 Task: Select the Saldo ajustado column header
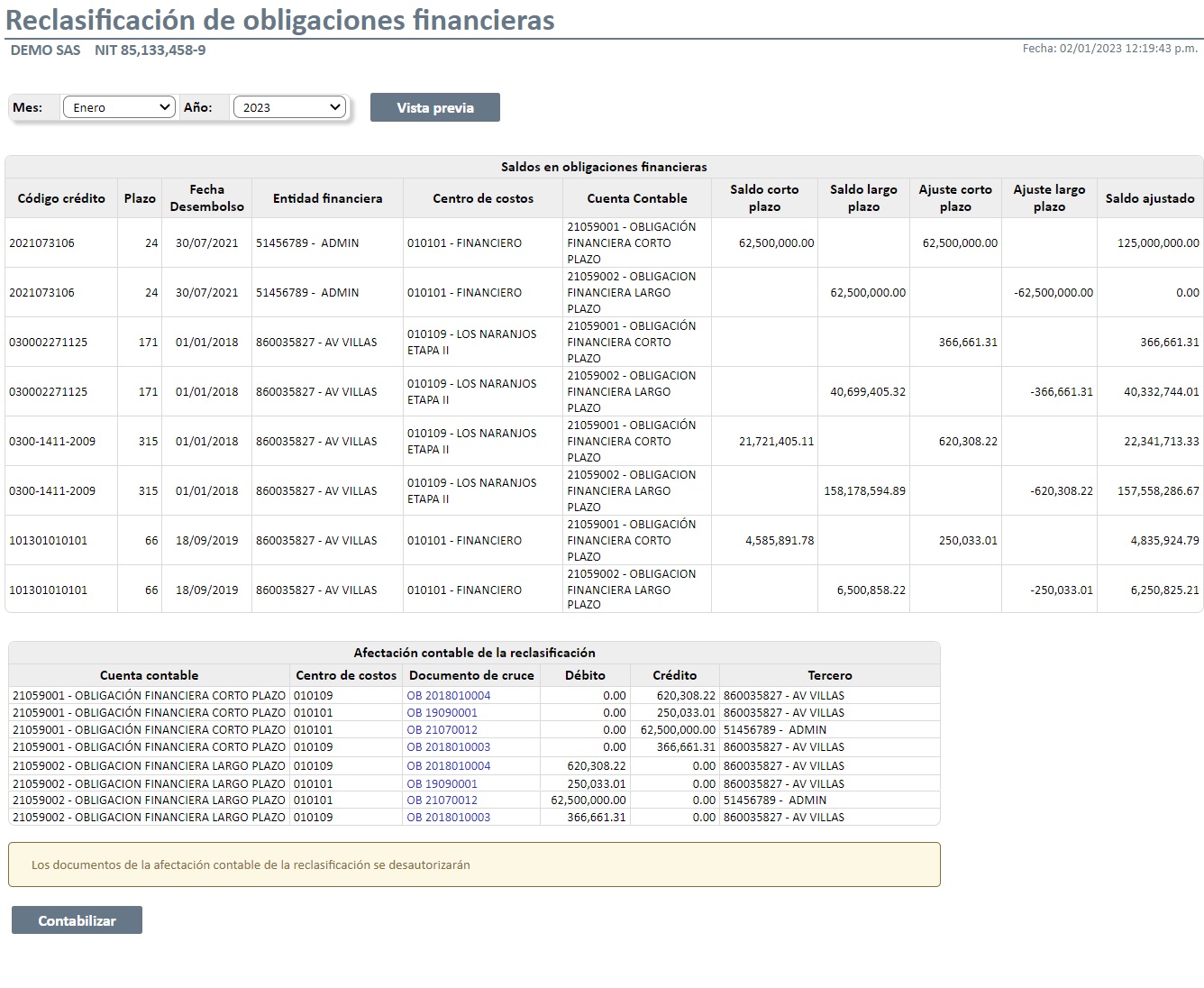tap(1150, 198)
